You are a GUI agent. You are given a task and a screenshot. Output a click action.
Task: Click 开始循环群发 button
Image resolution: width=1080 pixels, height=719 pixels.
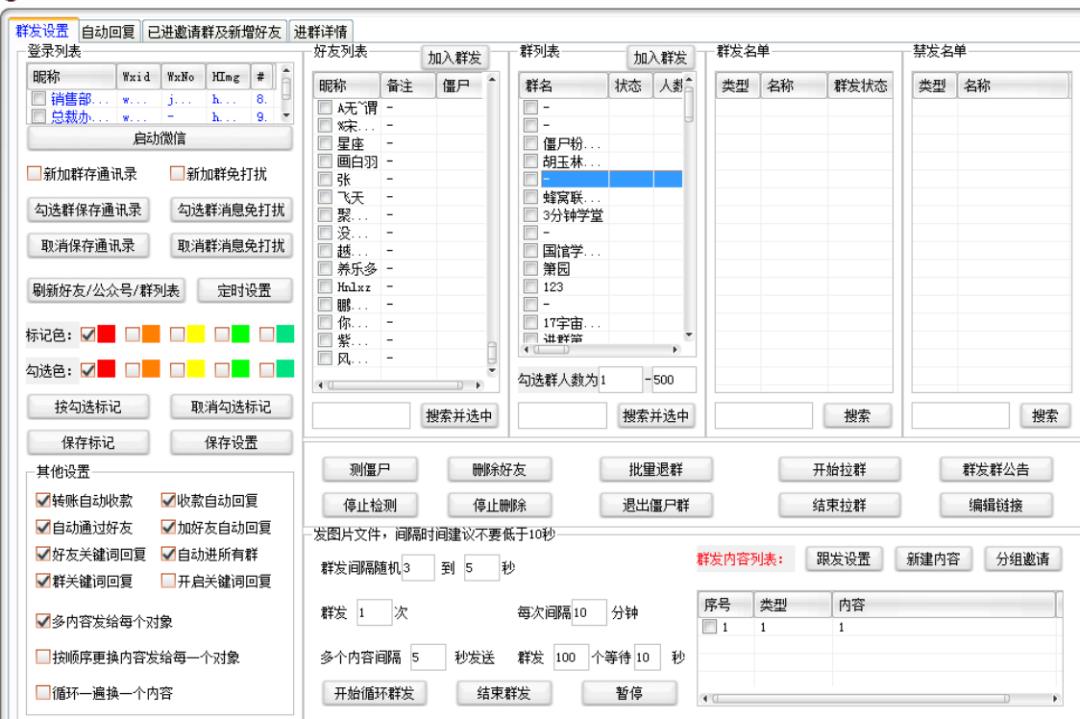(x=373, y=691)
